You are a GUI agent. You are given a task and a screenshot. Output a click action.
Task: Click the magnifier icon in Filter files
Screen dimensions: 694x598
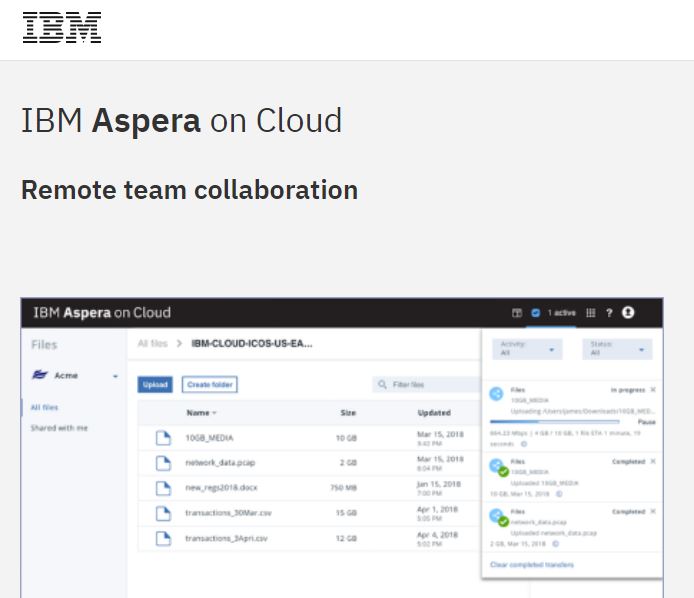click(x=382, y=384)
